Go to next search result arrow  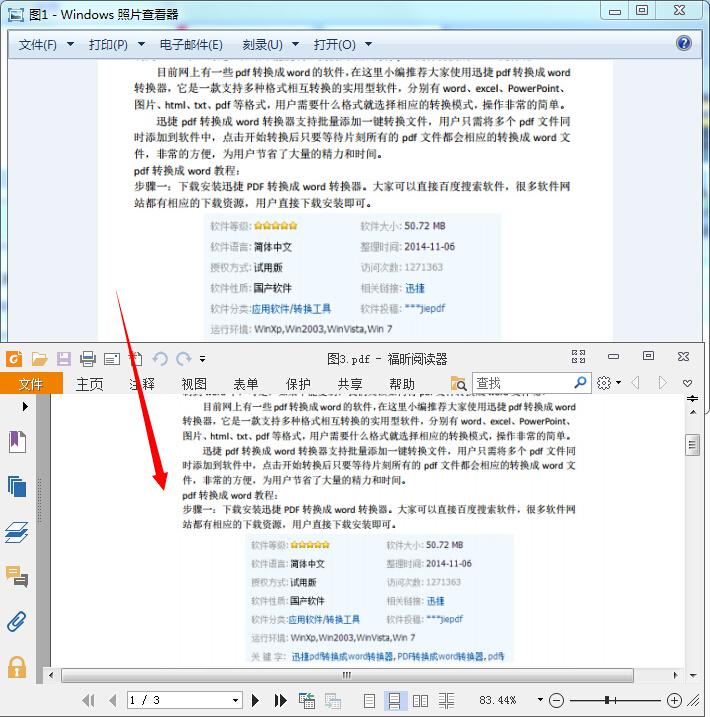click(662, 382)
